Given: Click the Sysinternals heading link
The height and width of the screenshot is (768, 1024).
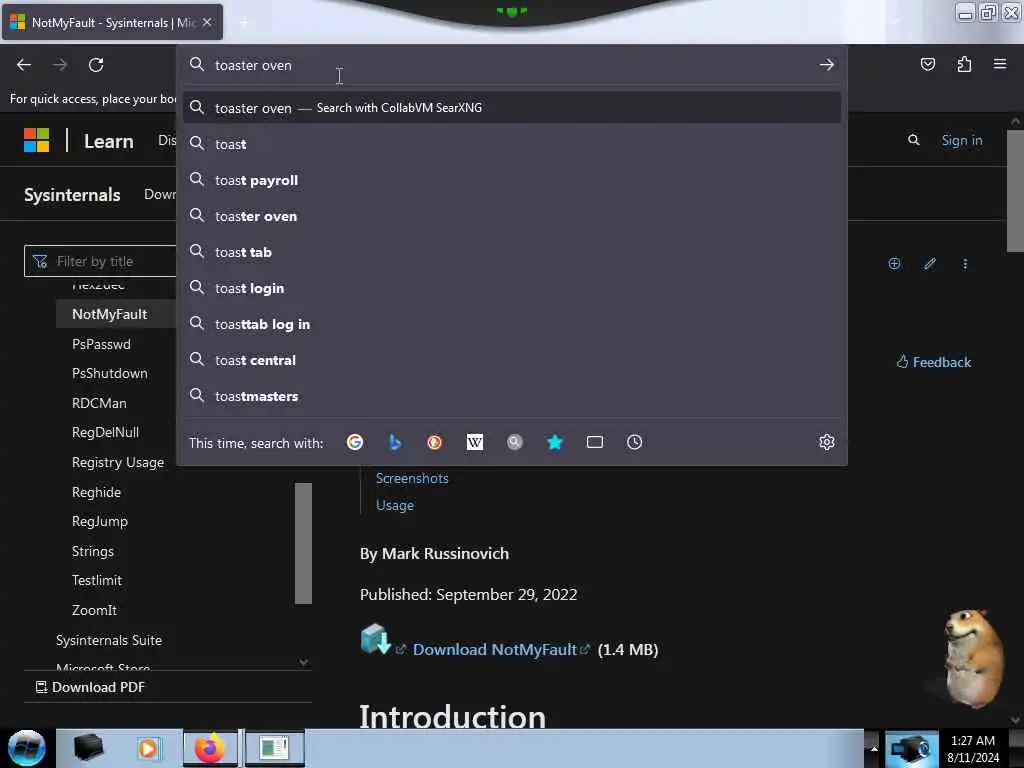Looking at the screenshot, I should coord(72,195).
